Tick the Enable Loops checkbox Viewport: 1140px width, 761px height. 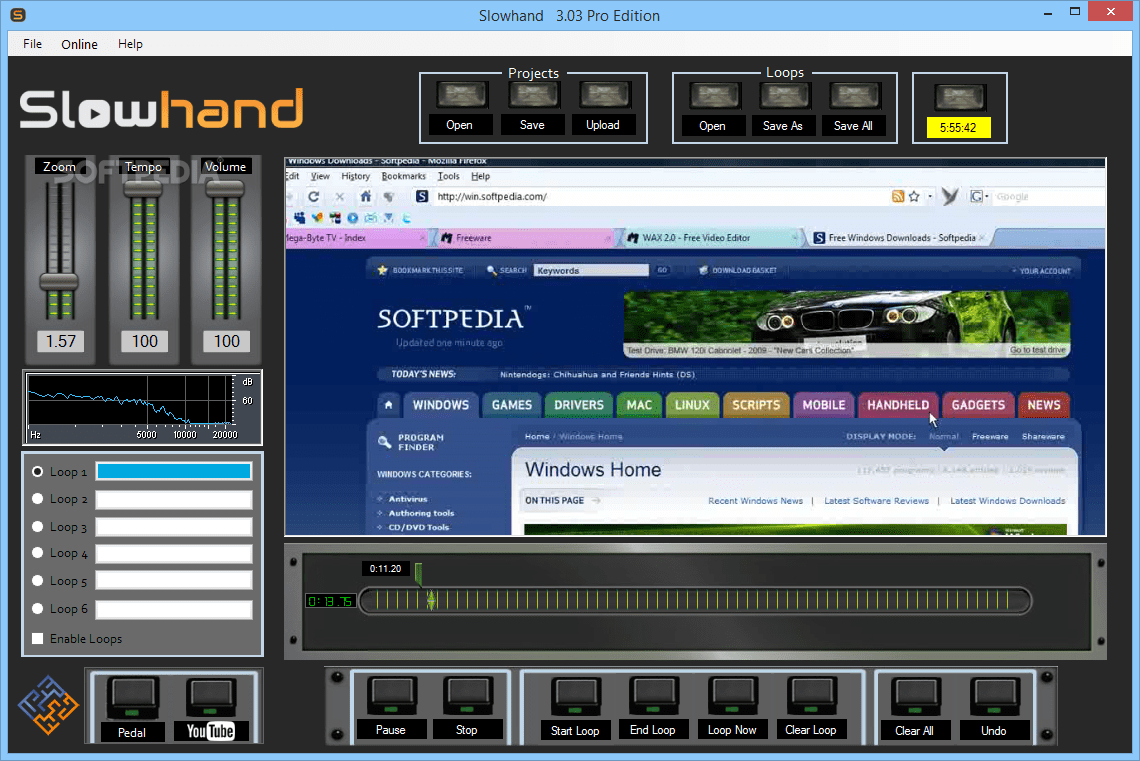(38, 638)
